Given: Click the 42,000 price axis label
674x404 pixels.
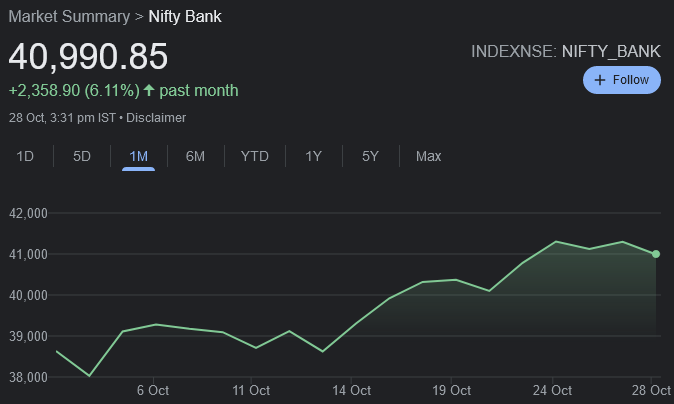Looking at the screenshot, I should tap(29, 213).
